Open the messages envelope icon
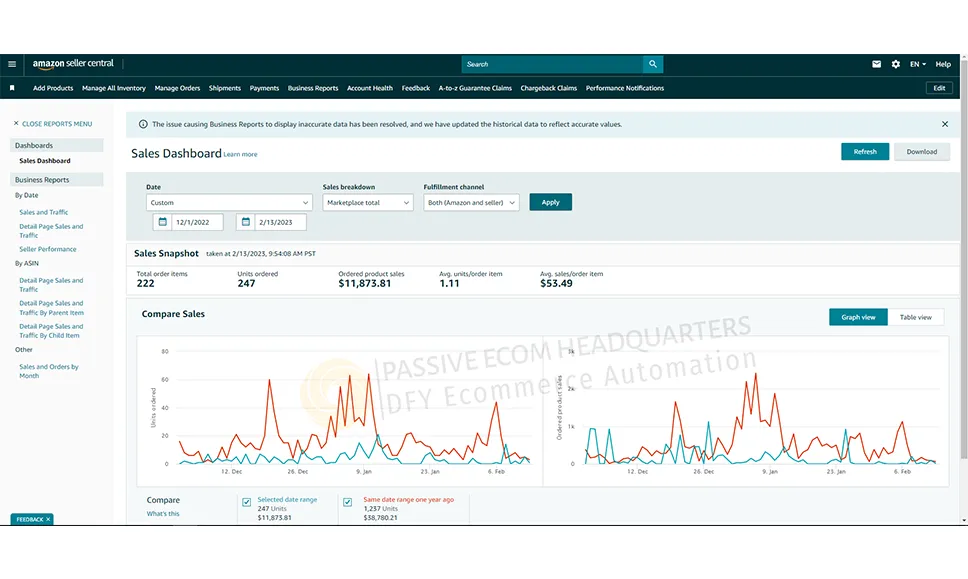This screenshot has height=579, width=968. point(876,64)
